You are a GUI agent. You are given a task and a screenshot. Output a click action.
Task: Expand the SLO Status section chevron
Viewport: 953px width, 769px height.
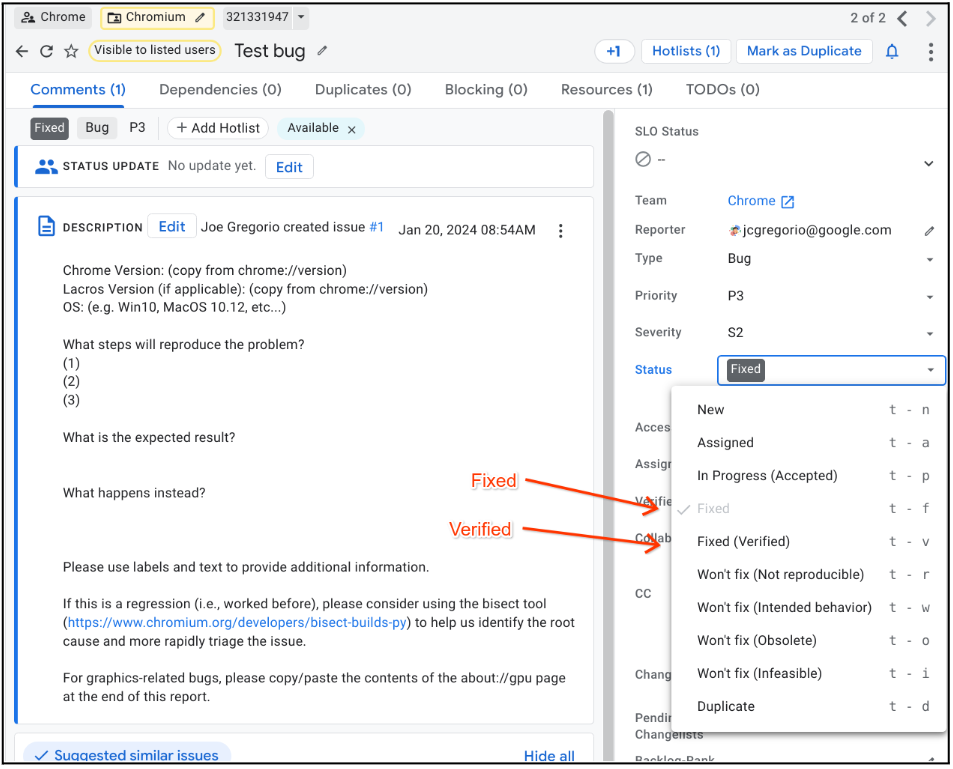(x=928, y=164)
